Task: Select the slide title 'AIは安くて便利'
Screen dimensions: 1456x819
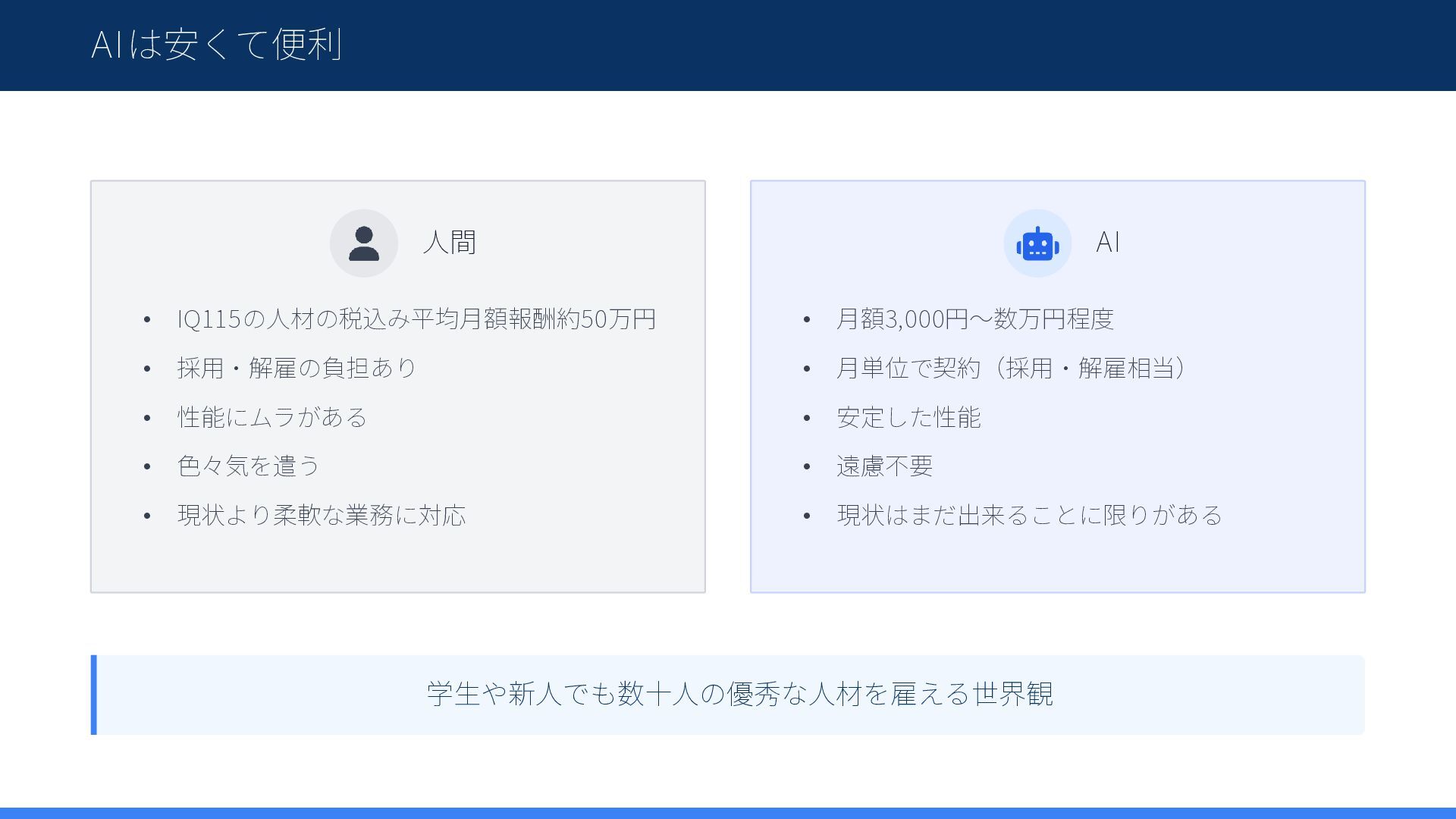Action: point(217,44)
